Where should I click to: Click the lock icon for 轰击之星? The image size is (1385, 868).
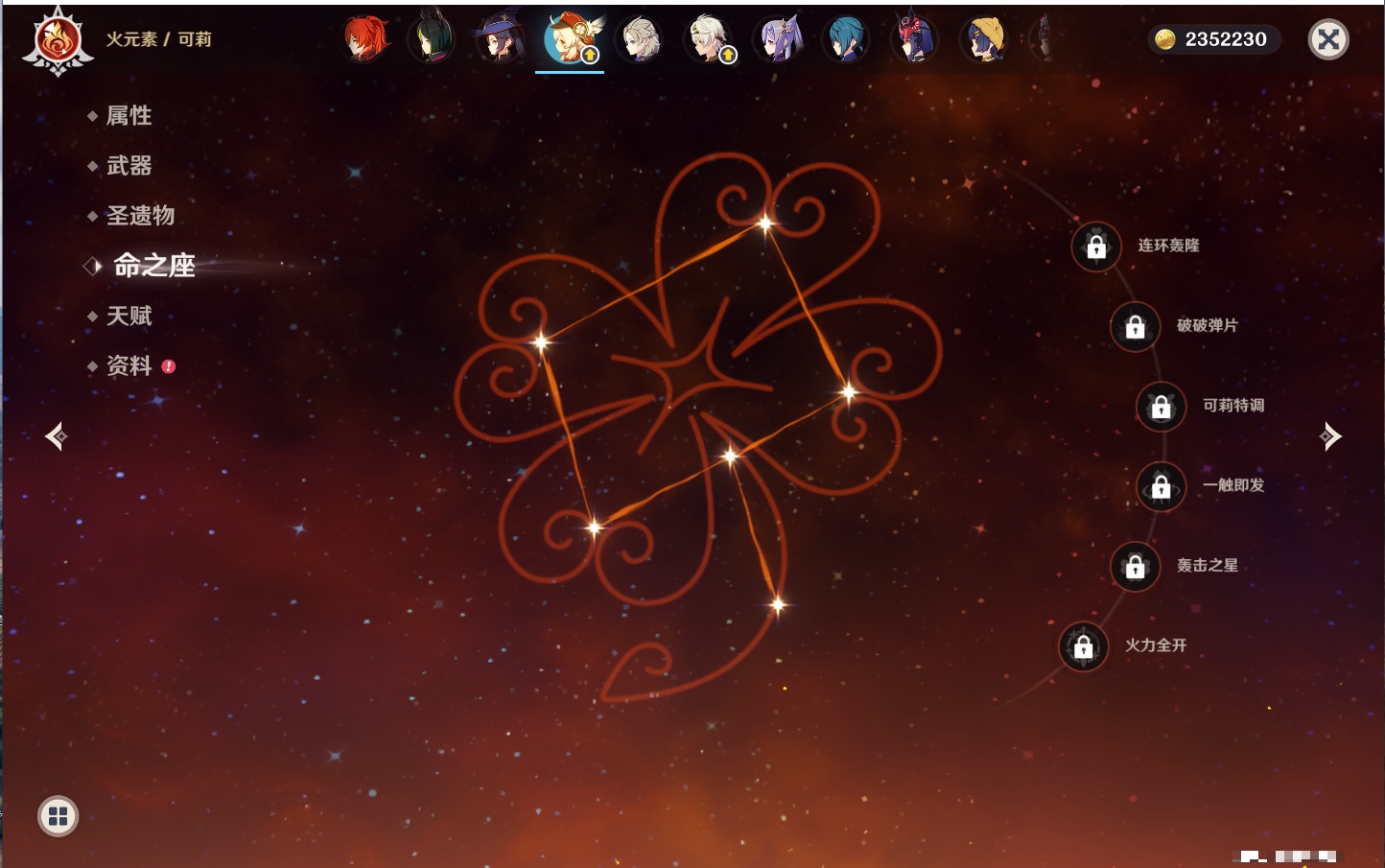point(1135,567)
